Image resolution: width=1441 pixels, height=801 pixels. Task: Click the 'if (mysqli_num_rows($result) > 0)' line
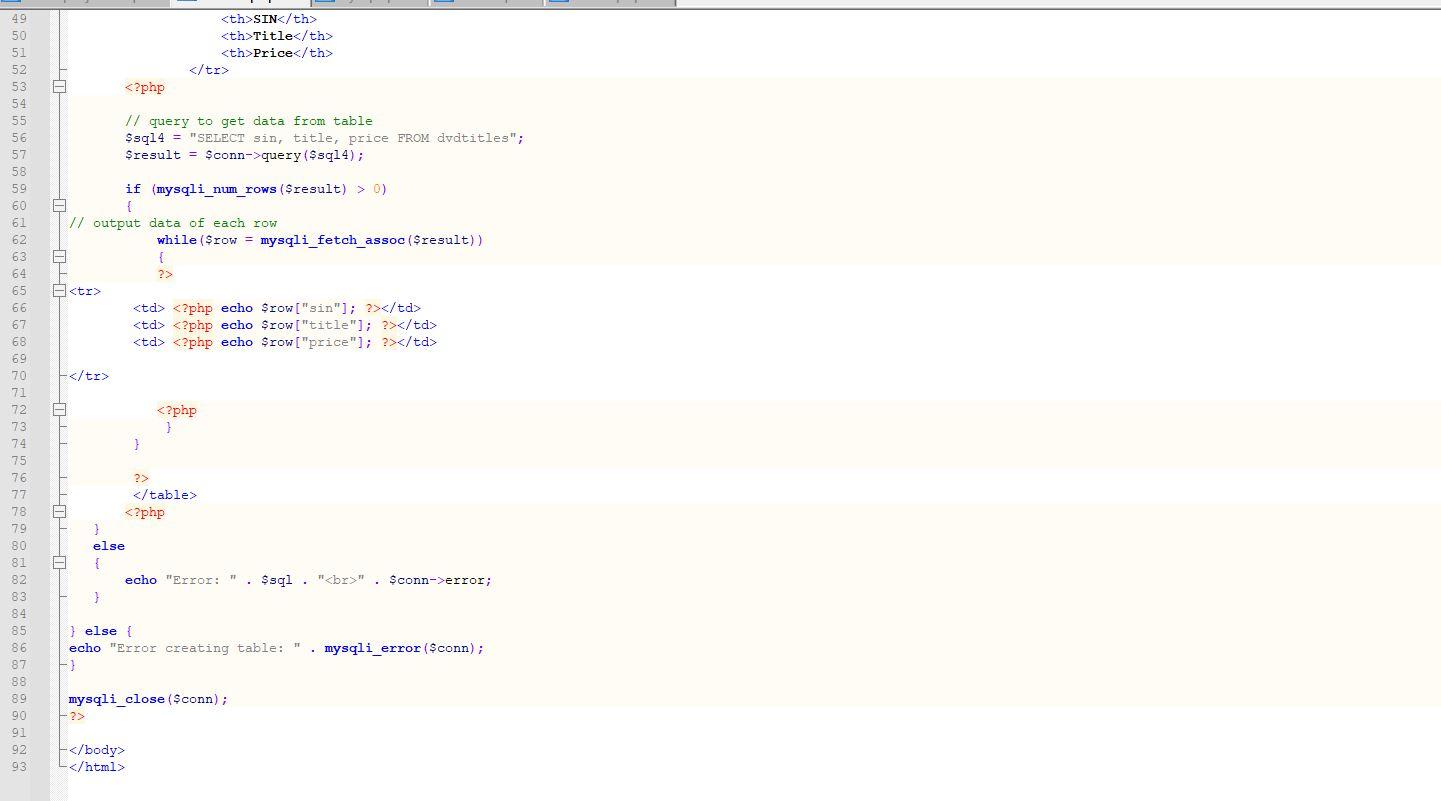coord(256,189)
